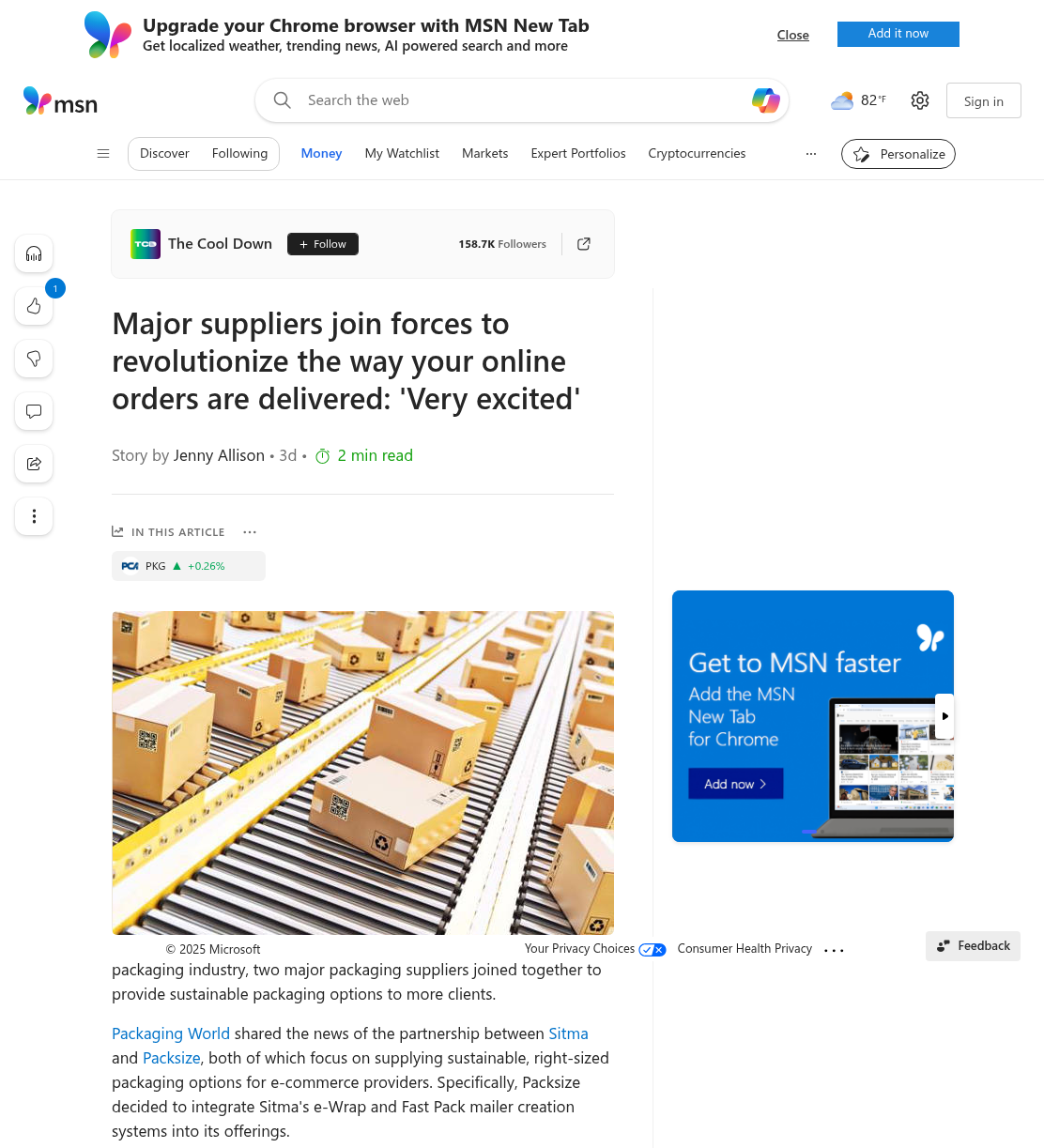Expand the navigation overflow three dots

811,154
